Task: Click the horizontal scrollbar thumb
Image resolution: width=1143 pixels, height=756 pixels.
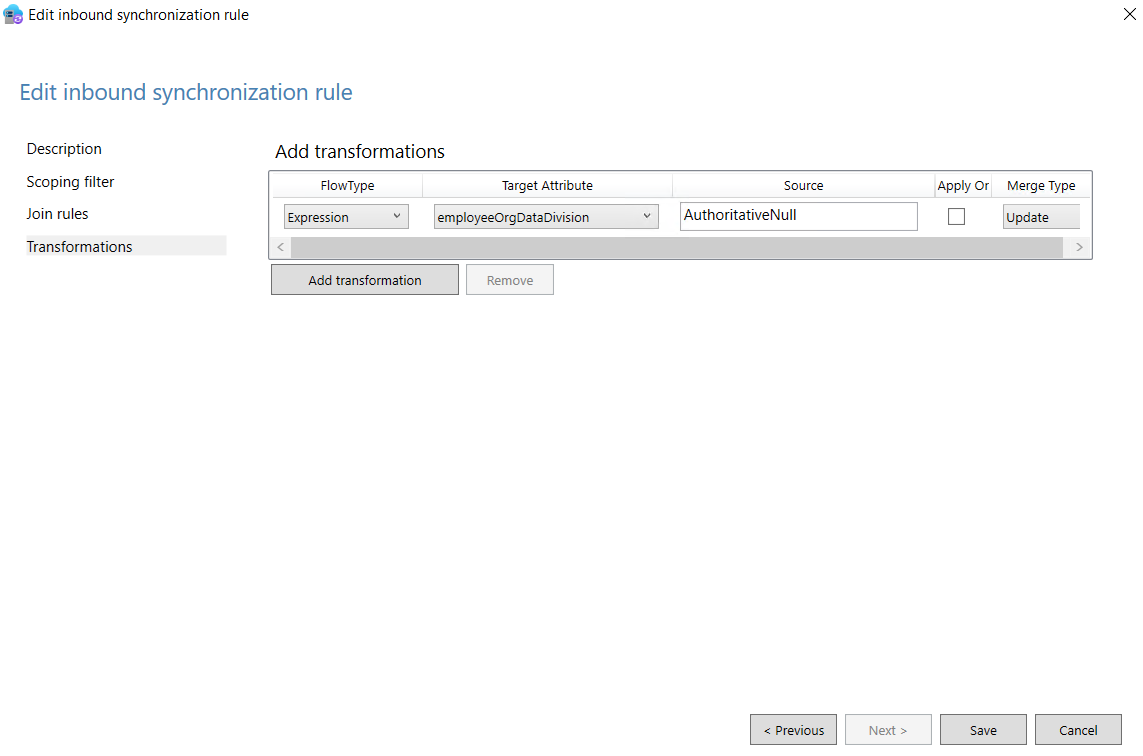Action: point(676,247)
